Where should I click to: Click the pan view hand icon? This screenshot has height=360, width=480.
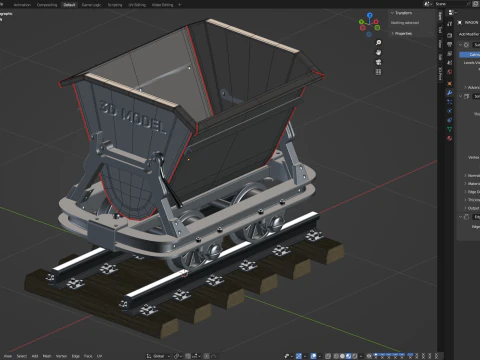click(378, 52)
